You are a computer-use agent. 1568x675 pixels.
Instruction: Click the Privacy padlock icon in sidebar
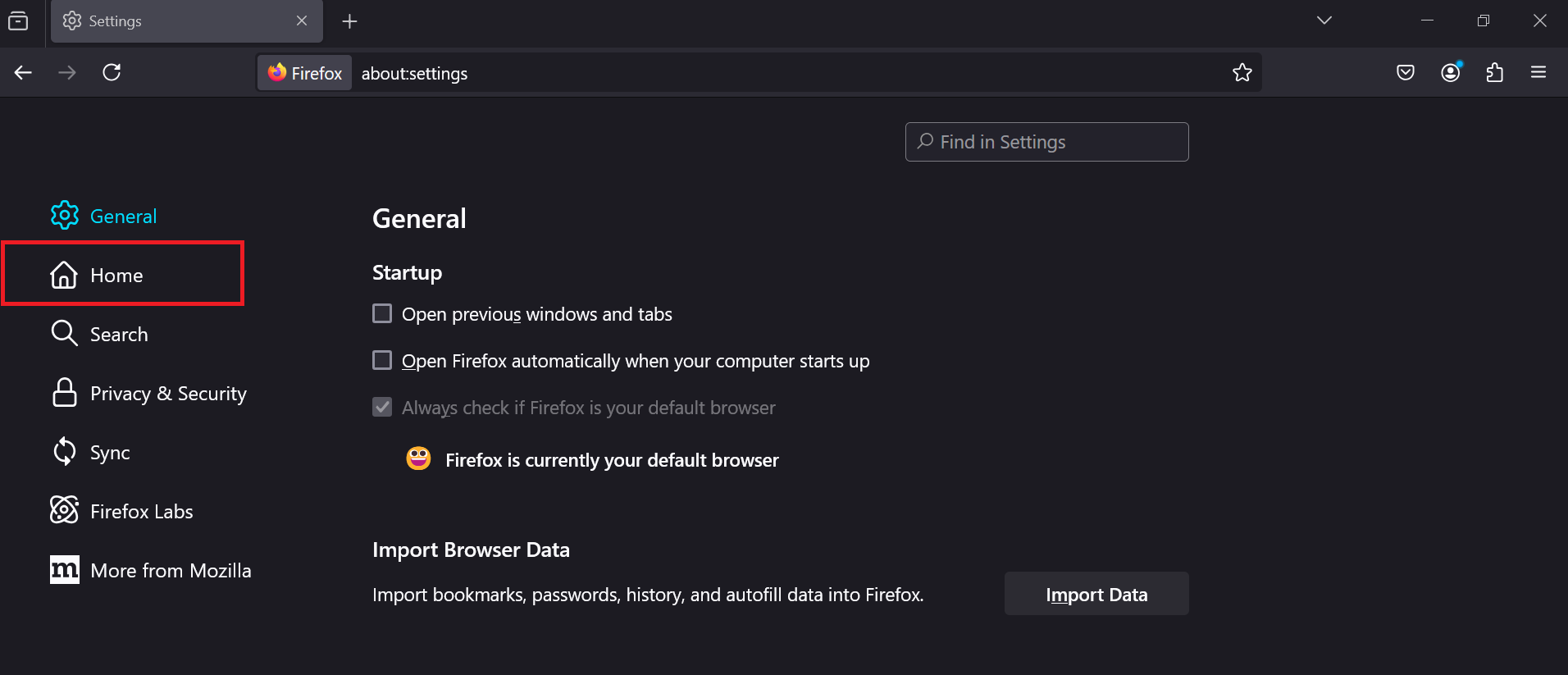(x=64, y=393)
